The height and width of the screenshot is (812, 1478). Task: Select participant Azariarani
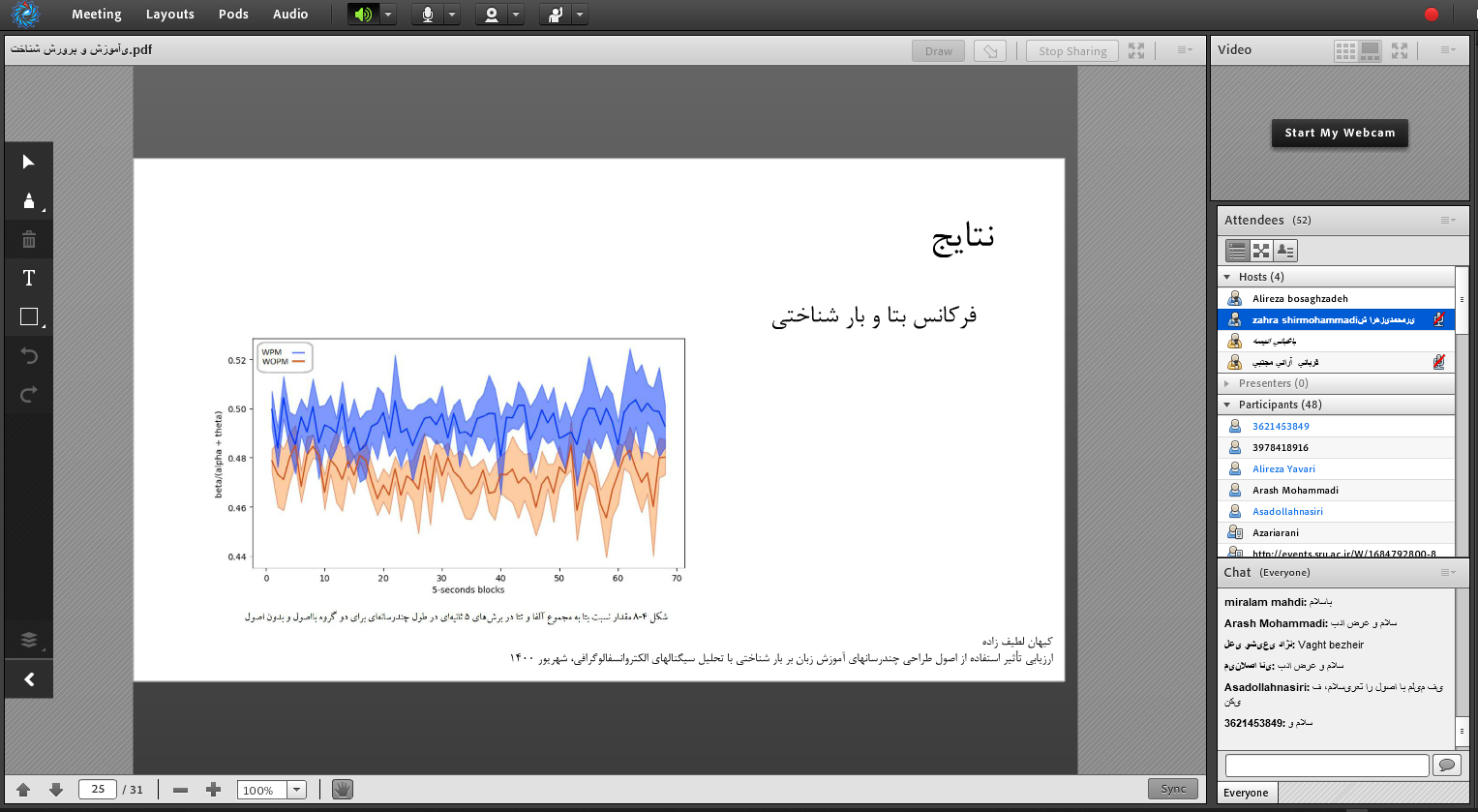point(1336,532)
